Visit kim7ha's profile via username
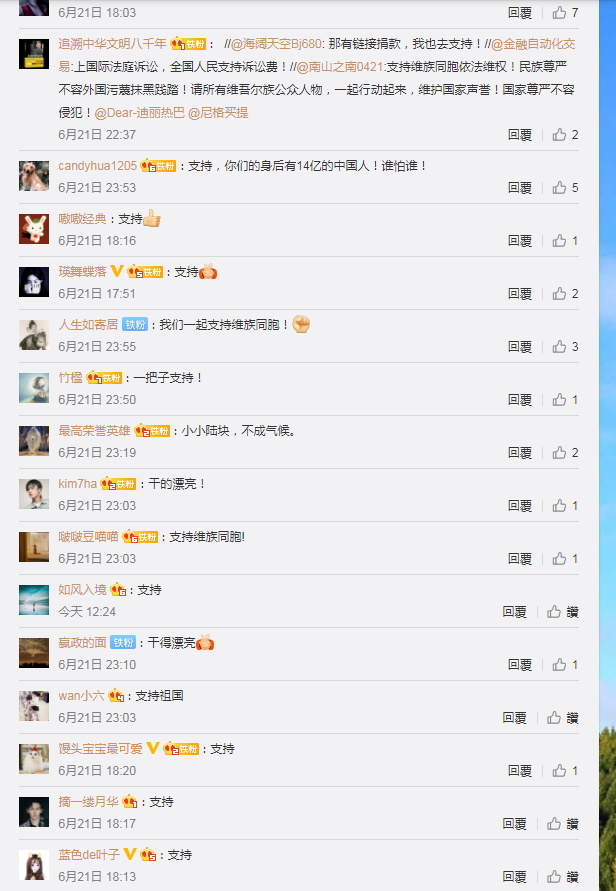 coord(77,484)
